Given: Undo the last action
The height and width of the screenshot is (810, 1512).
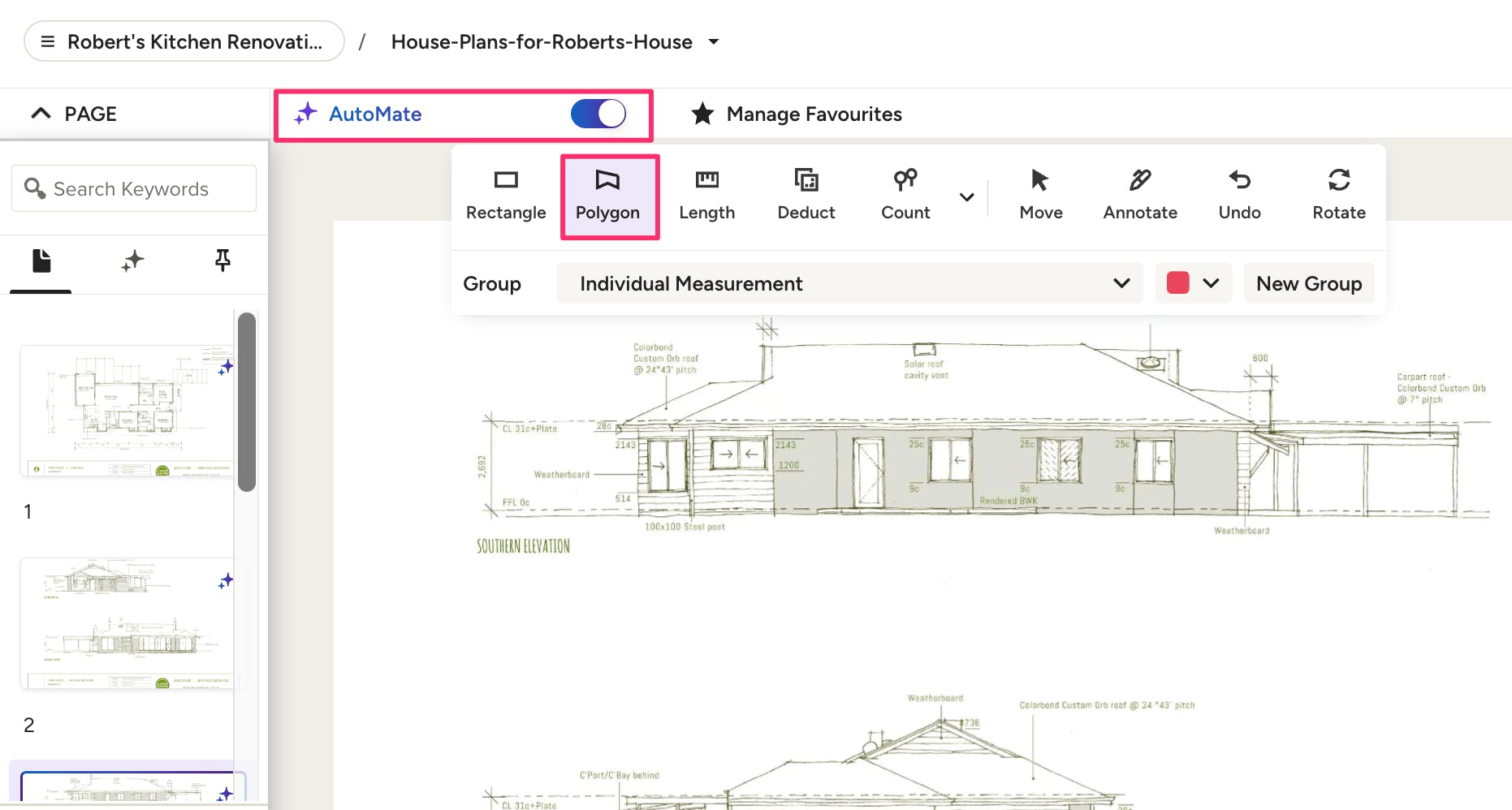Looking at the screenshot, I should (x=1239, y=196).
